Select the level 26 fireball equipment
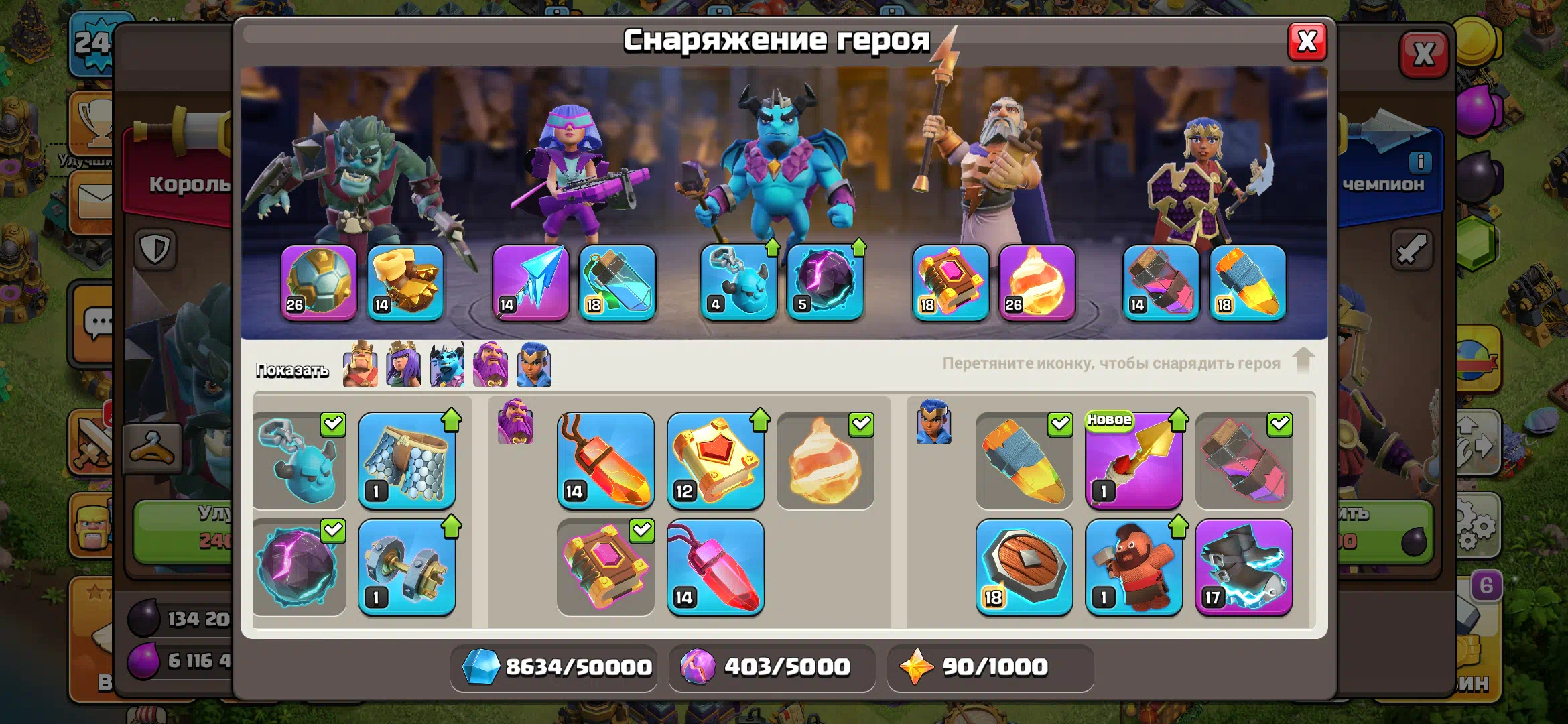This screenshot has width=1568, height=724. (1037, 282)
